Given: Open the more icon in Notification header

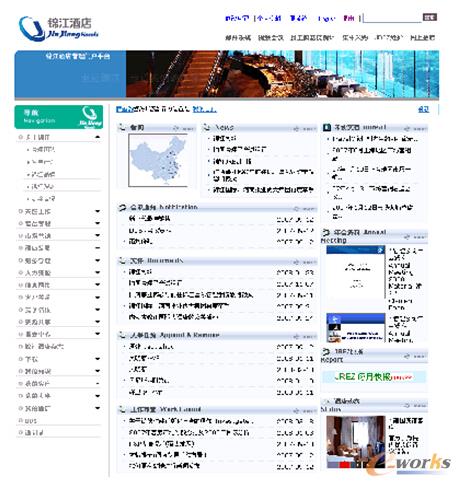Looking at the screenshot, I should coord(304,209).
